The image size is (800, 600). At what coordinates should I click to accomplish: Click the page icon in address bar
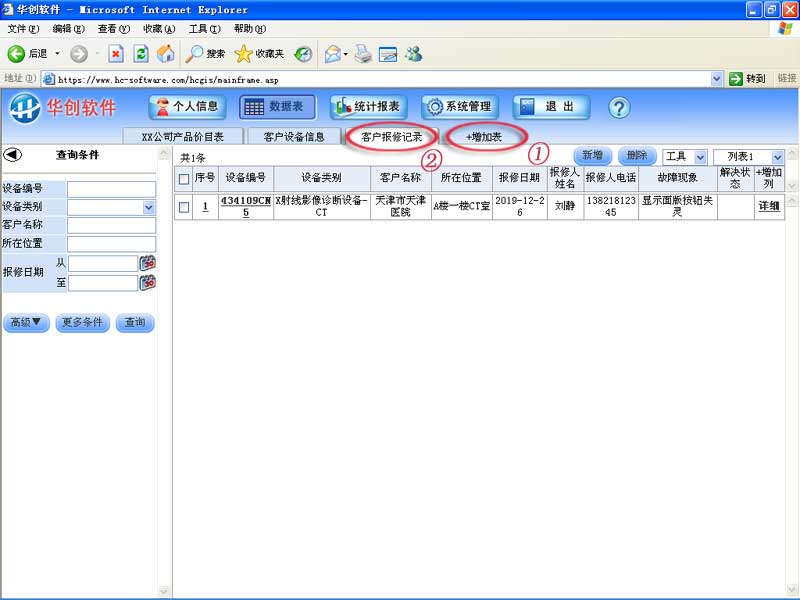pos(49,79)
